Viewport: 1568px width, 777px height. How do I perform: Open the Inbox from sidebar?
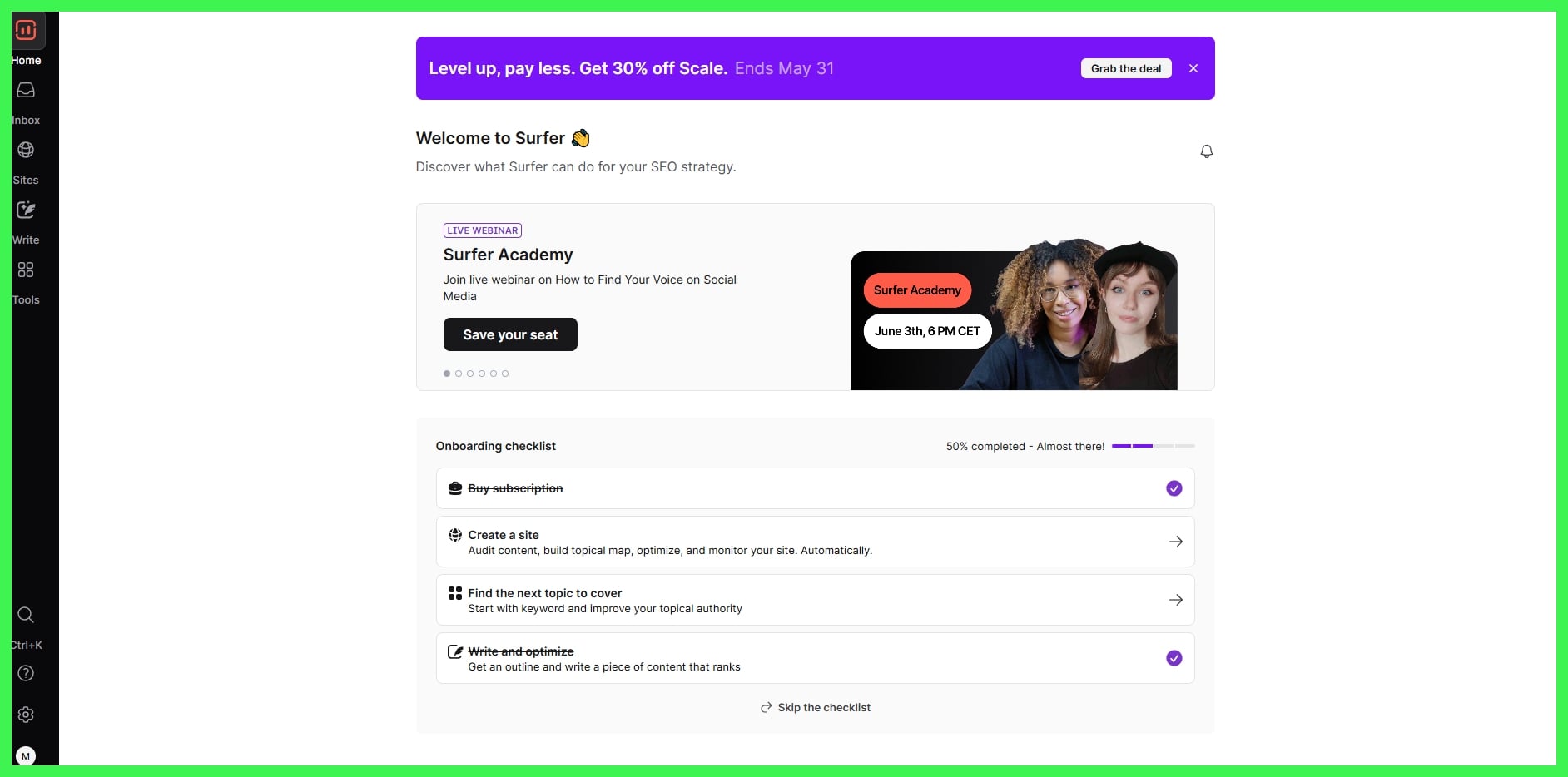point(26,91)
